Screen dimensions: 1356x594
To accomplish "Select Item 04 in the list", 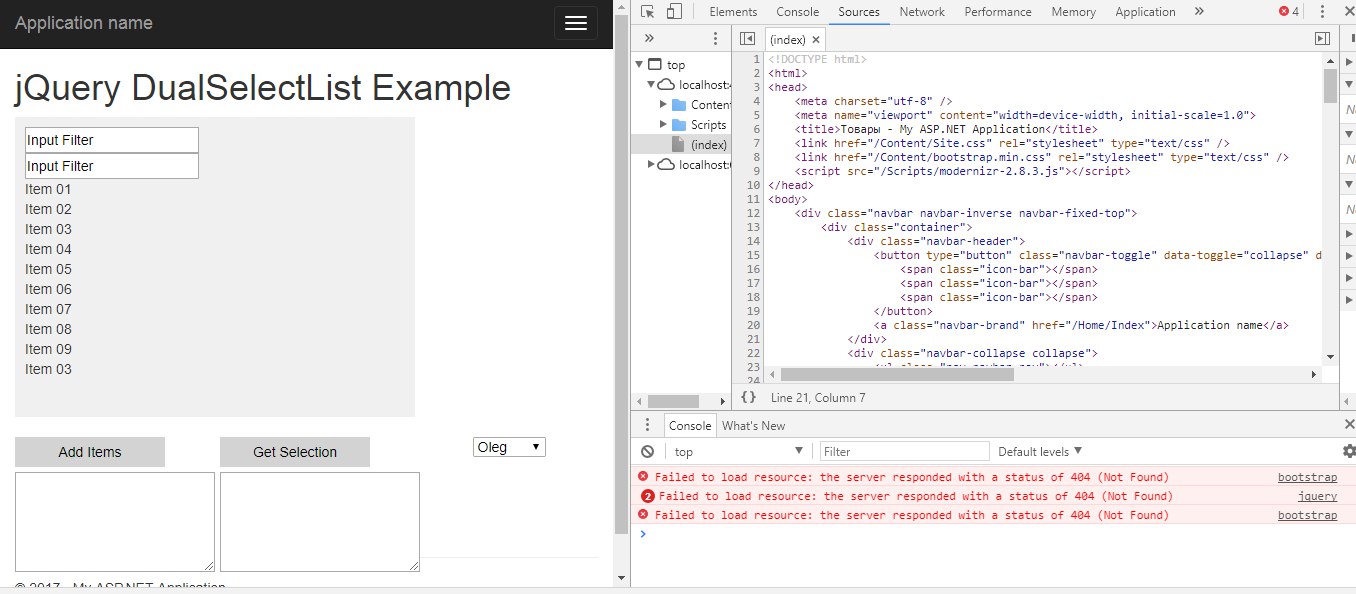I will (x=48, y=249).
